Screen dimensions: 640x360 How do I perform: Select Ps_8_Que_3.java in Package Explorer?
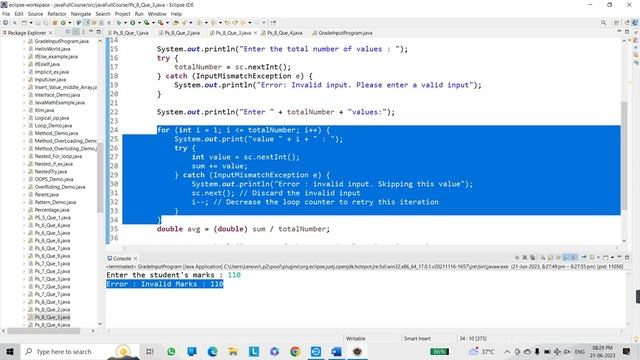[x=52, y=317]
